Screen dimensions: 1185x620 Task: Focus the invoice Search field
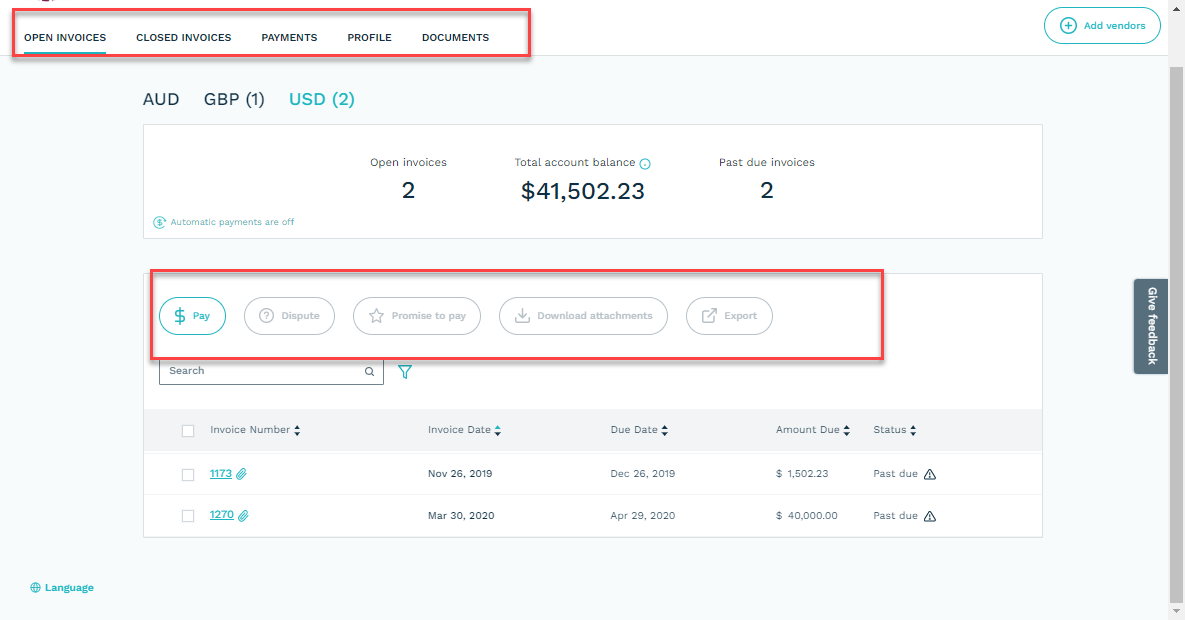pos(262,371)
